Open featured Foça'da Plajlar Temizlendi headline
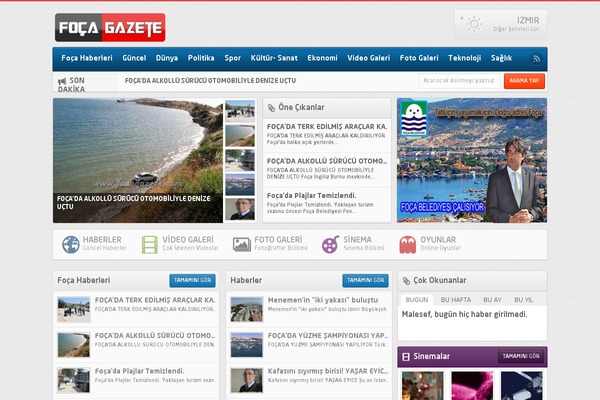Viewport: 600px width, 400px height. (x=311, y=196)
